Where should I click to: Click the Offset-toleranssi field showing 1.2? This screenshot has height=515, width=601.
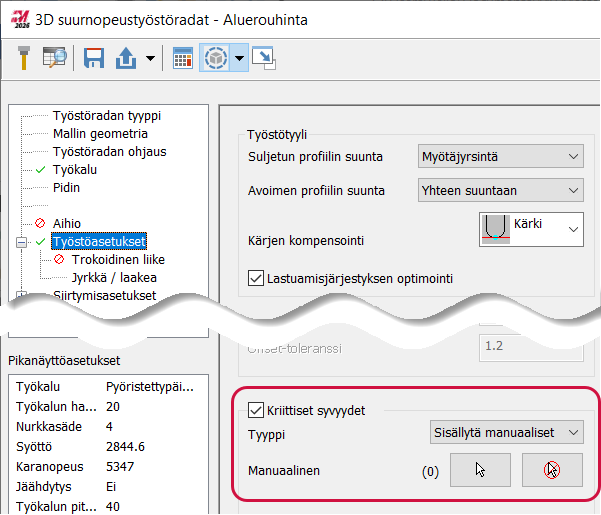(531, 346)
